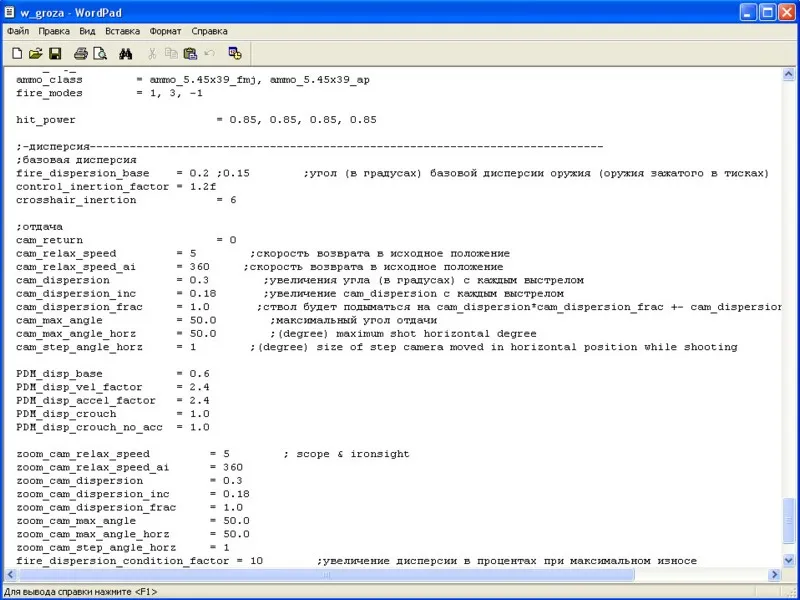Open the Справка help menu
The width and height of the screenshot is (800, 600).
pyautogui.click(x=209, y=31)
